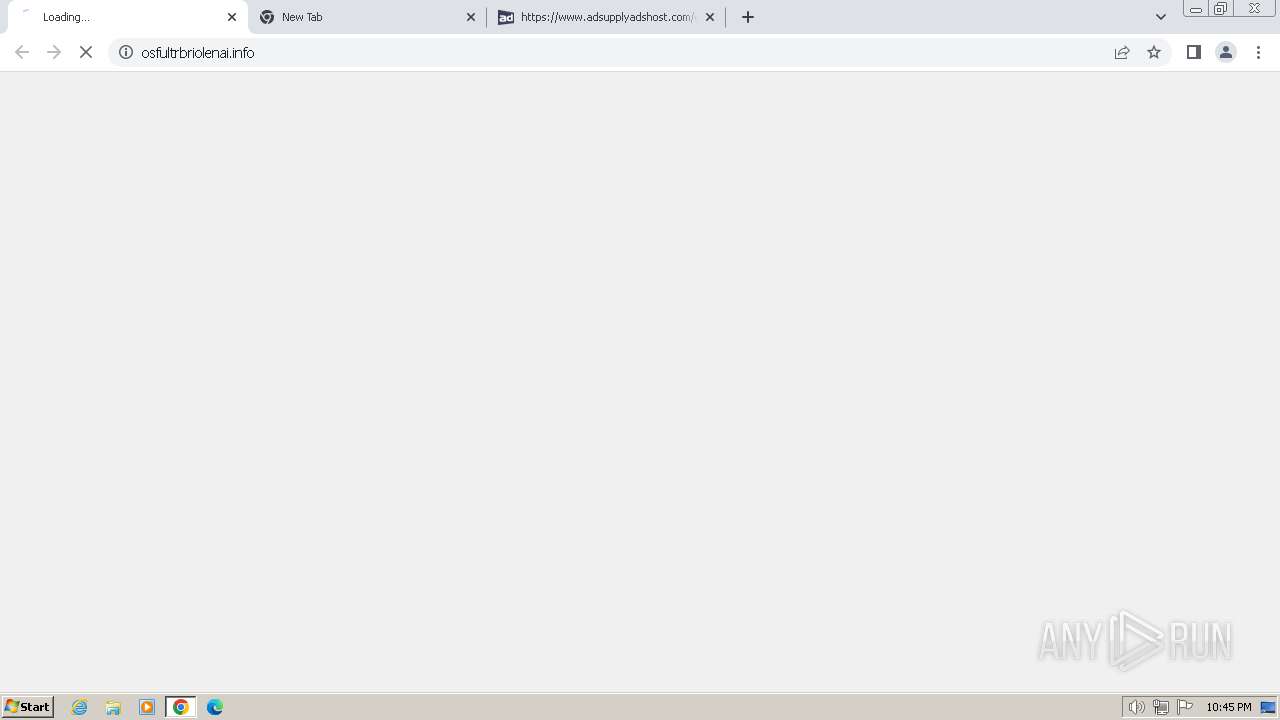This screenshot has width=1280, height=720.
Task: Open Action Center flag icon
Action: click(1185, 707)
